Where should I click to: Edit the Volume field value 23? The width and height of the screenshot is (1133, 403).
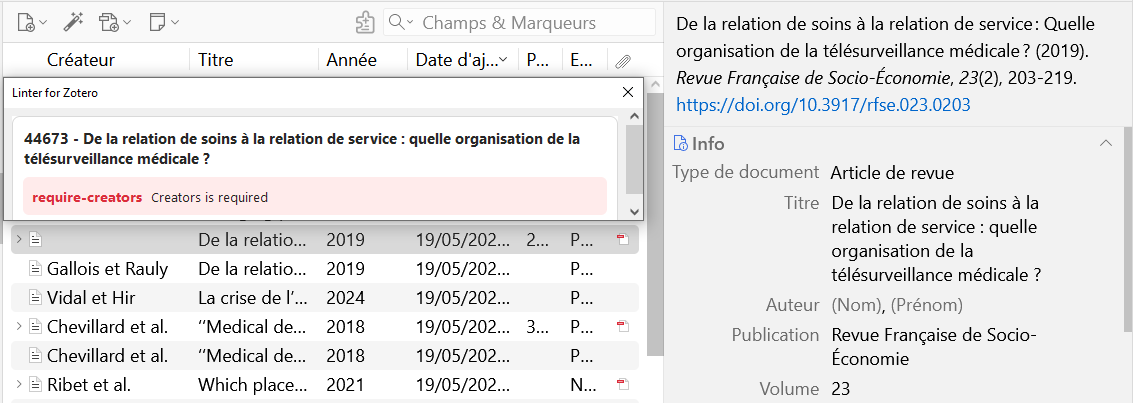point(841,389)
